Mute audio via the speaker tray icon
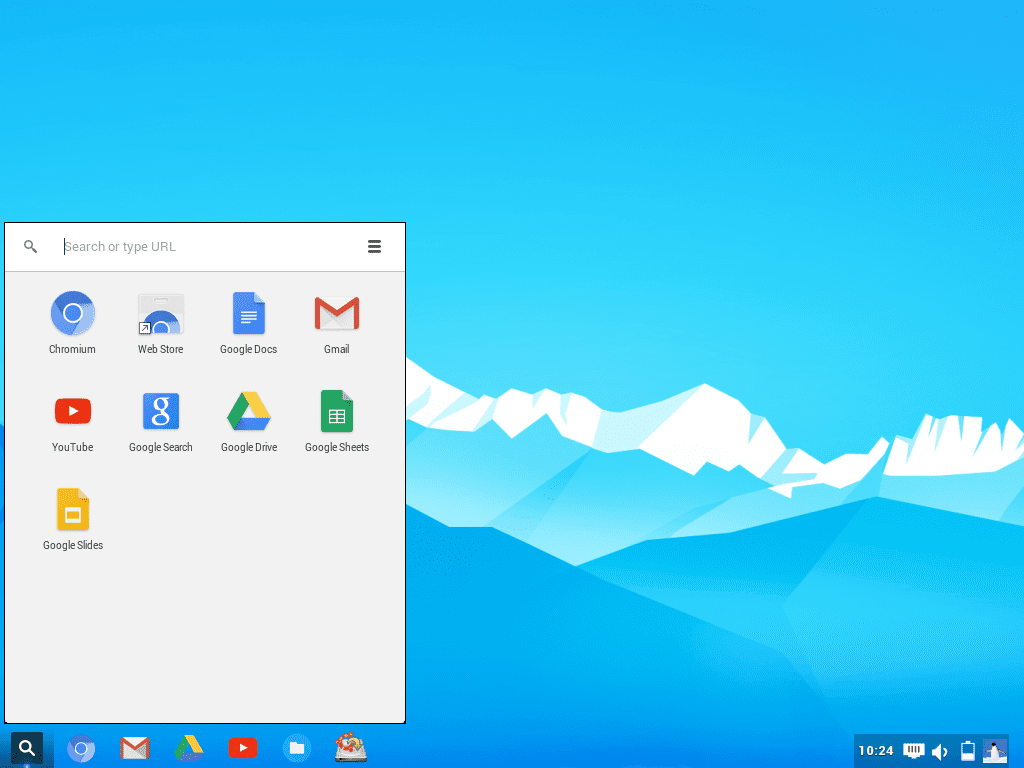This screenshot has height=768, width=1024. point(940,750)
